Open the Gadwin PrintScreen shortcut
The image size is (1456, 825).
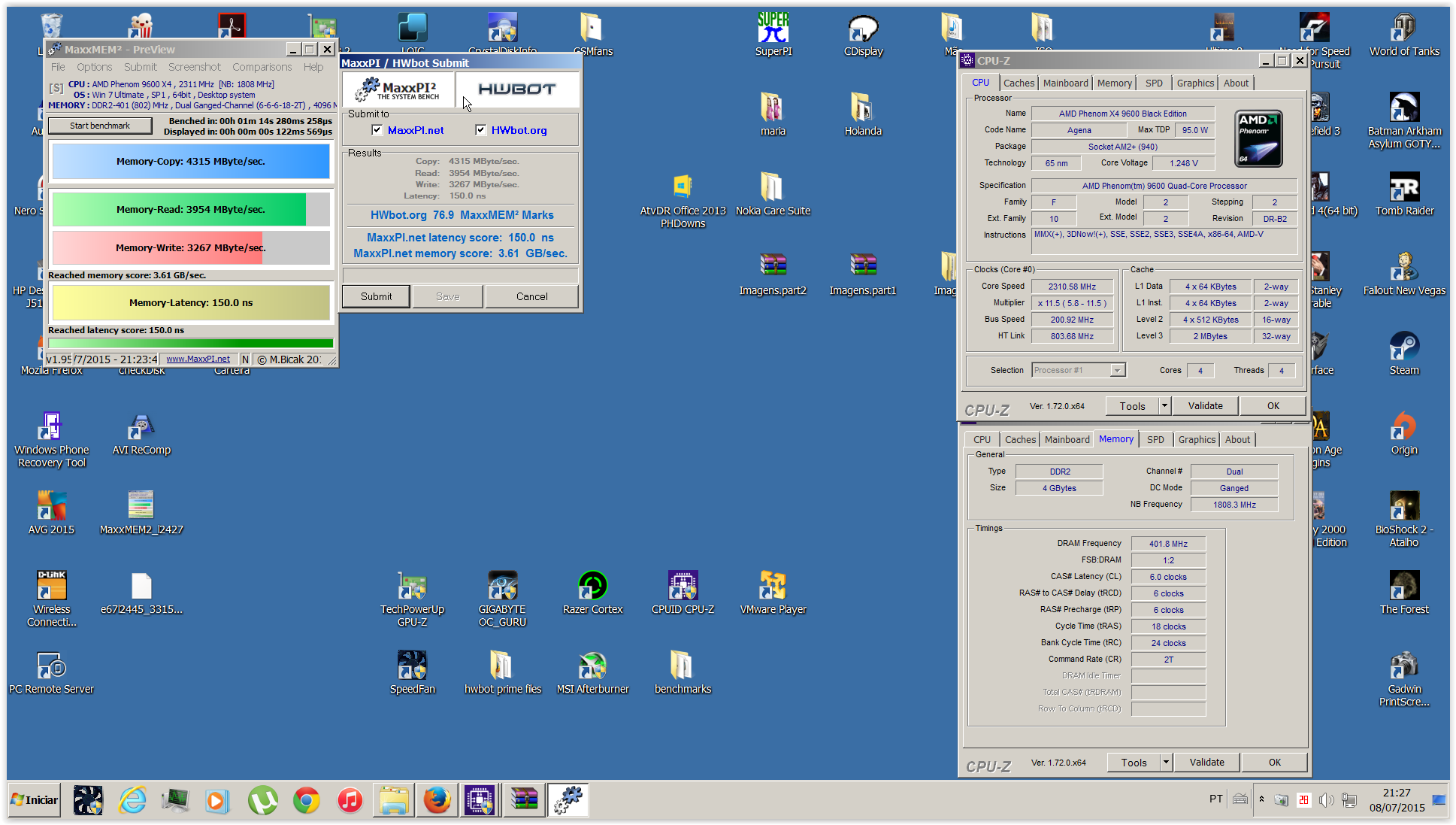(x=1404, y=679)
